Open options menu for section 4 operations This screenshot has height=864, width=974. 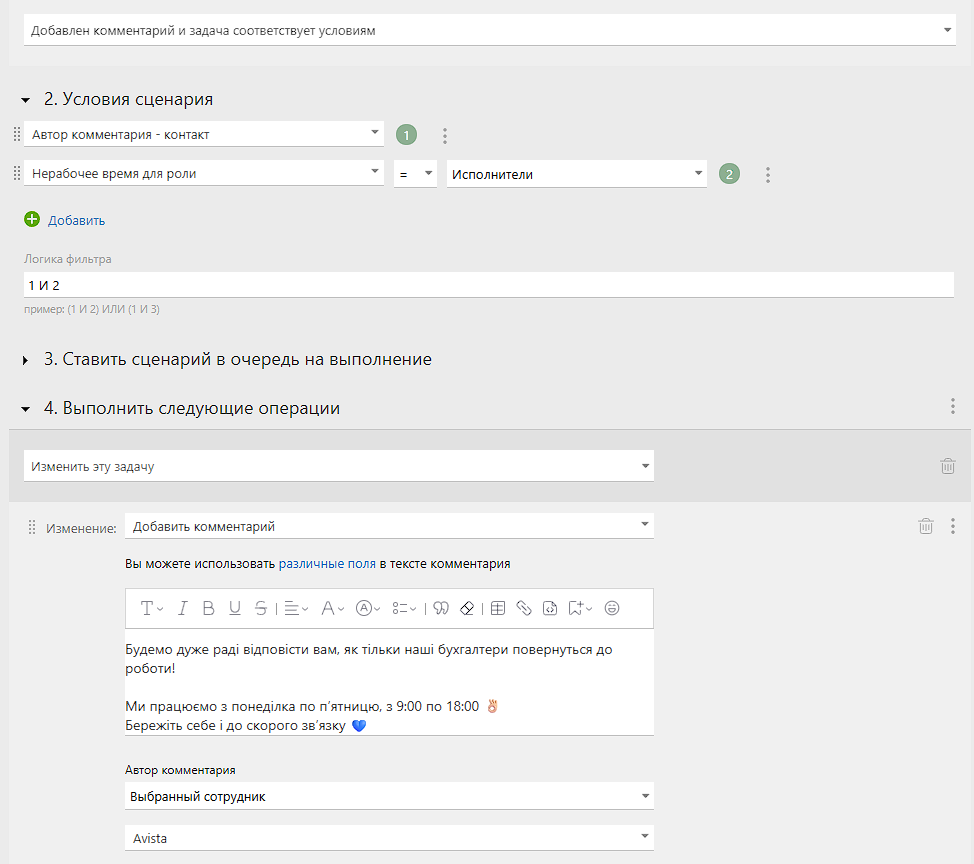point(952,406)
